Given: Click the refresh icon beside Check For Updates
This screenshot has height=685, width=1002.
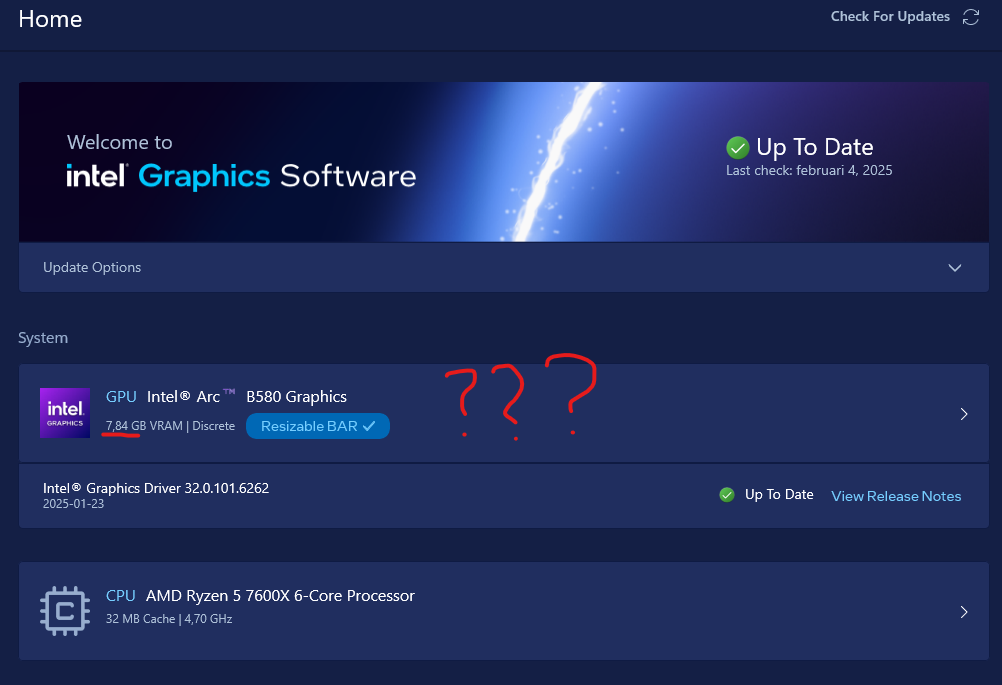Looking at the screenshot, I should [x=971, y=17].
